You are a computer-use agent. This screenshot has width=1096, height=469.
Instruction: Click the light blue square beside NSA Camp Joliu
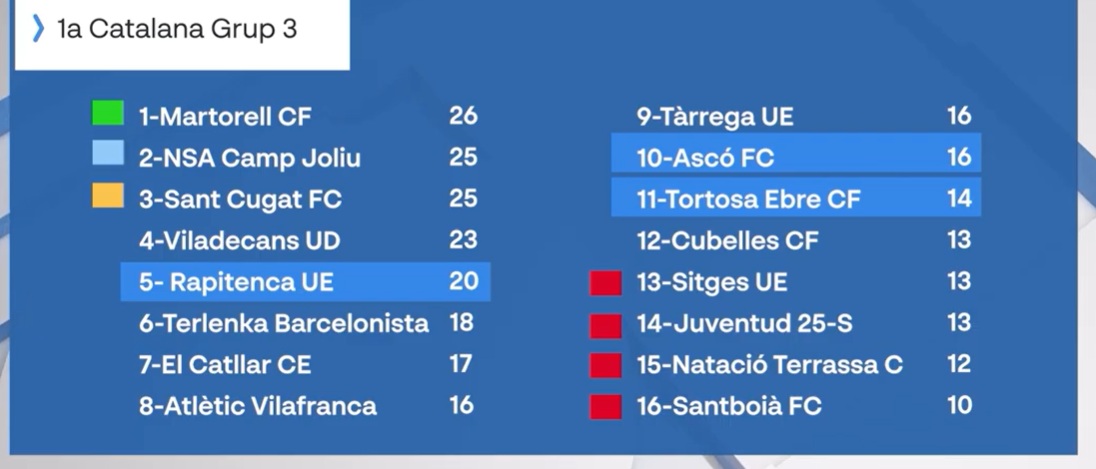point(107,154)
